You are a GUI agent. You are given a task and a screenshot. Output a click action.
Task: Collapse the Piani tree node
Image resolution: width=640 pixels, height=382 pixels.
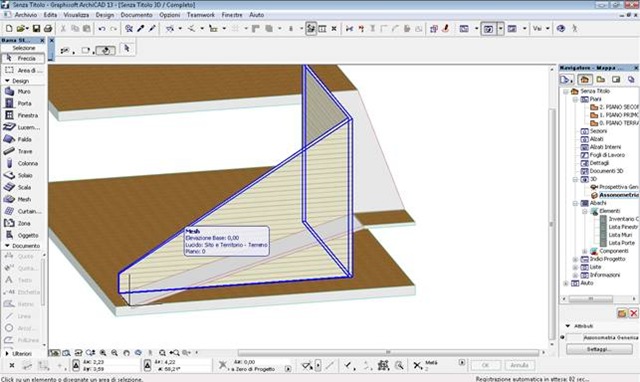click(x=575, y=99)
